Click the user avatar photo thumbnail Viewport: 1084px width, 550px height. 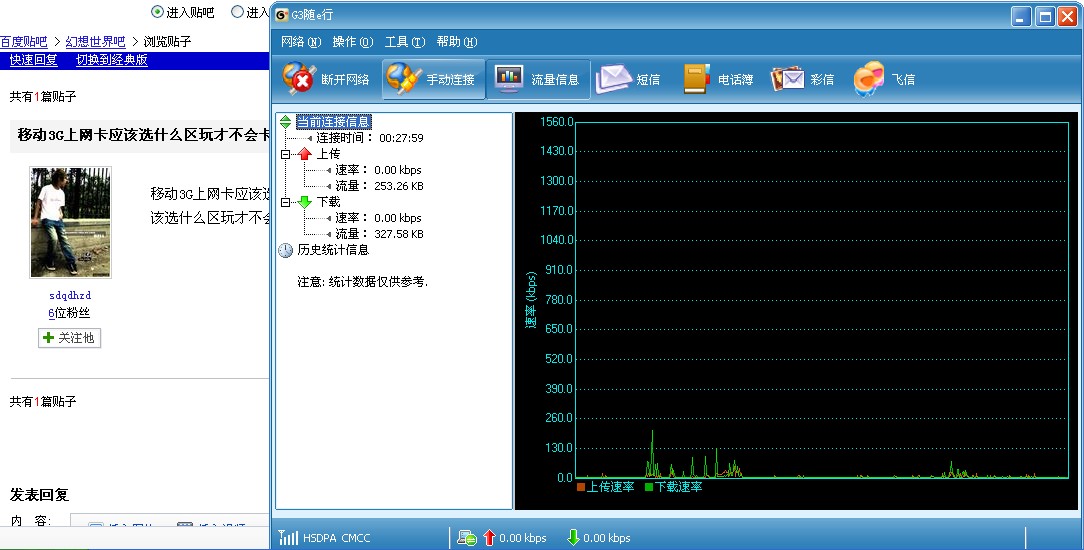click(x=71, y=222)
